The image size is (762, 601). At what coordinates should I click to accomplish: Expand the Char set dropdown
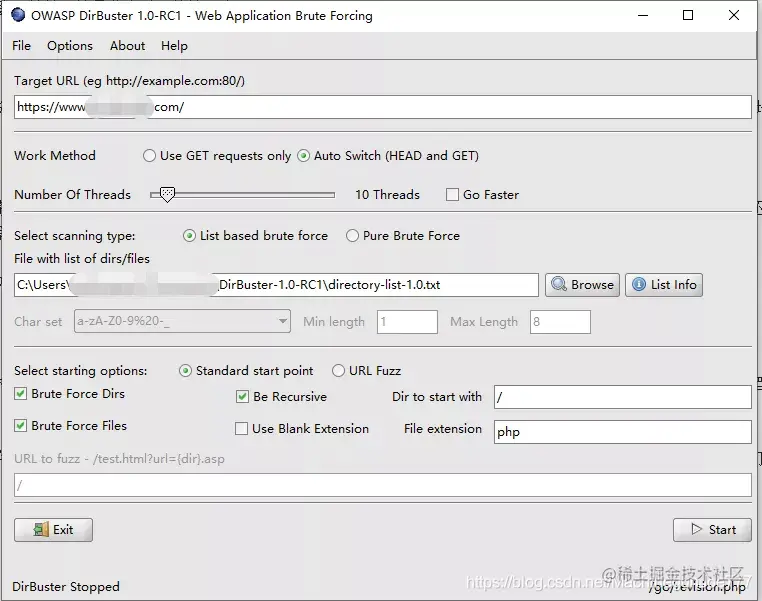282,321
